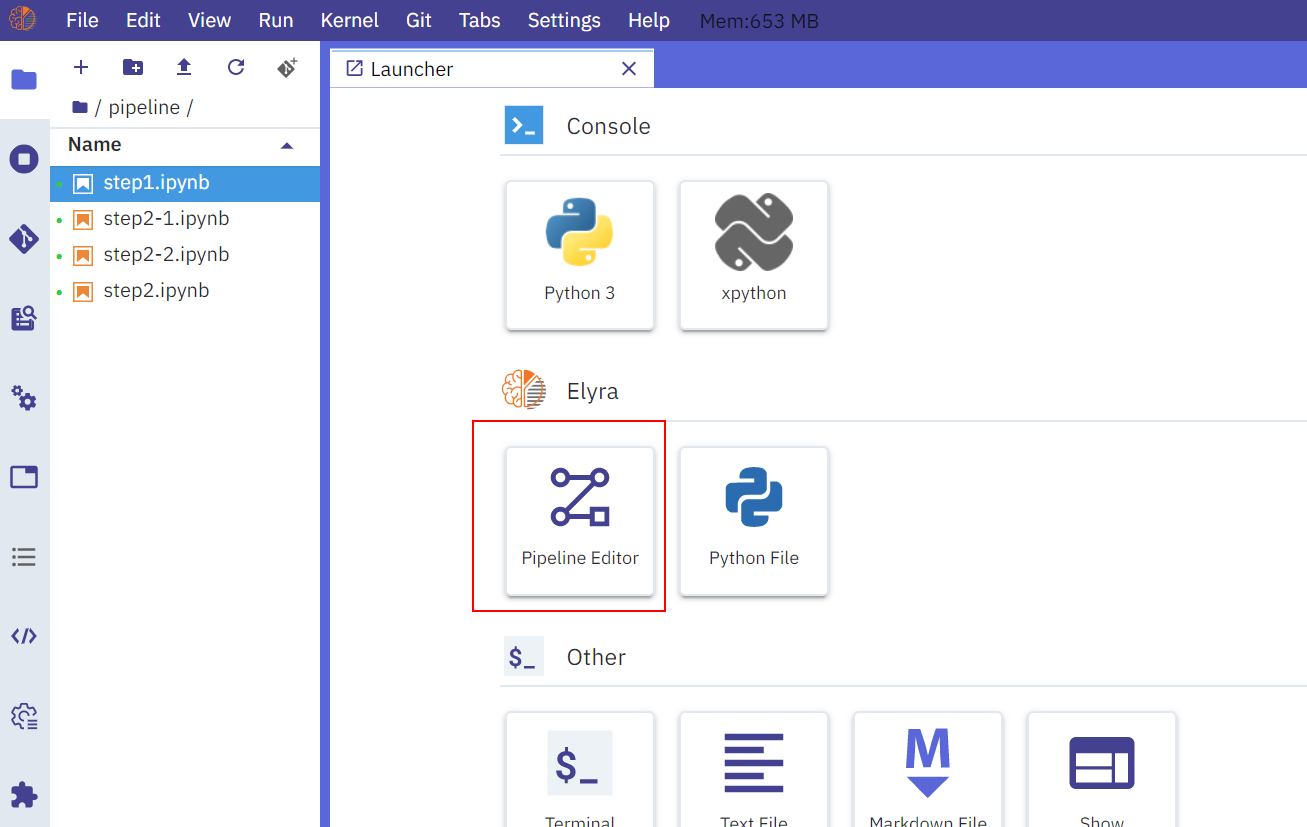This screenshot has width=1307, height=827.
Task: Open the Elyra Pipeline Editor
Action: 580,521
